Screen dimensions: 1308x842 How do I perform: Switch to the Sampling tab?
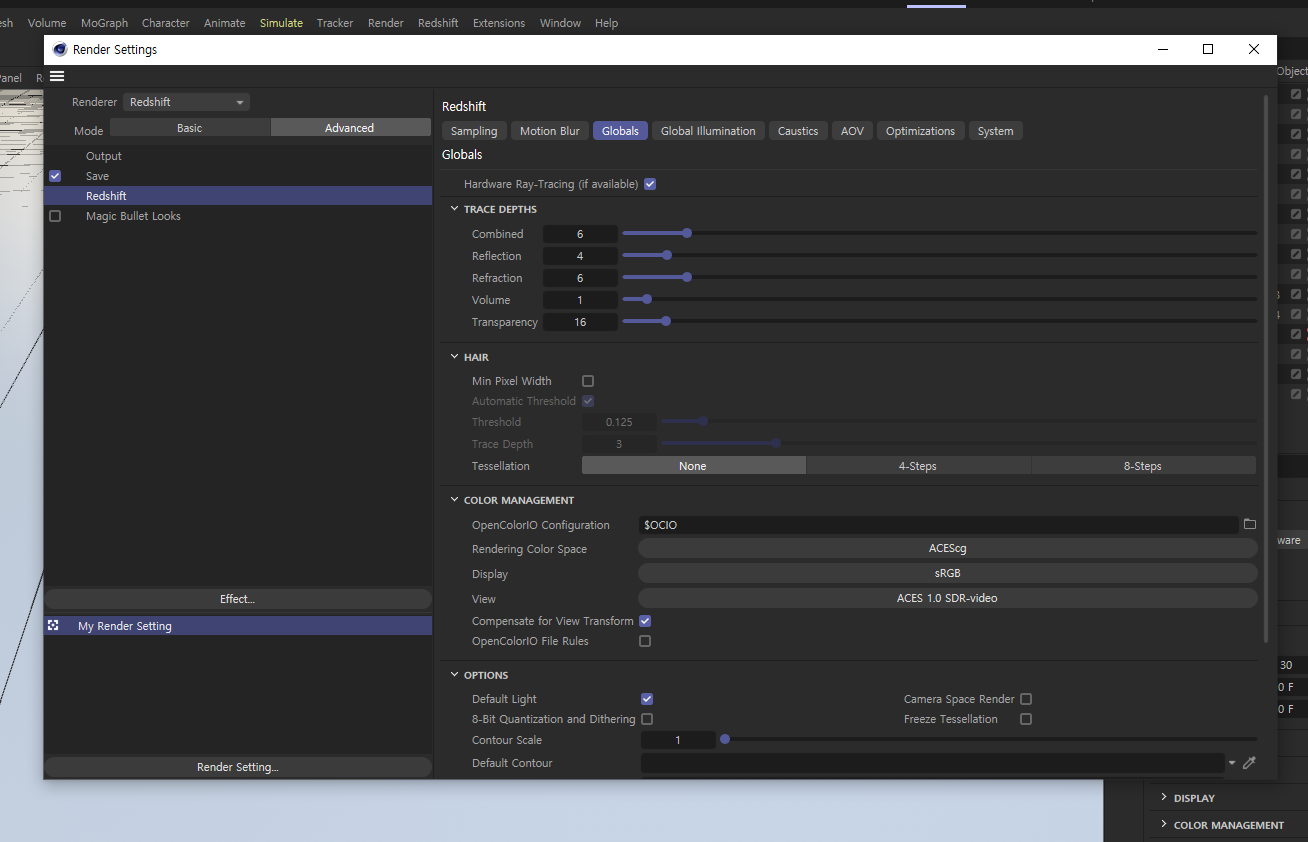474,131
